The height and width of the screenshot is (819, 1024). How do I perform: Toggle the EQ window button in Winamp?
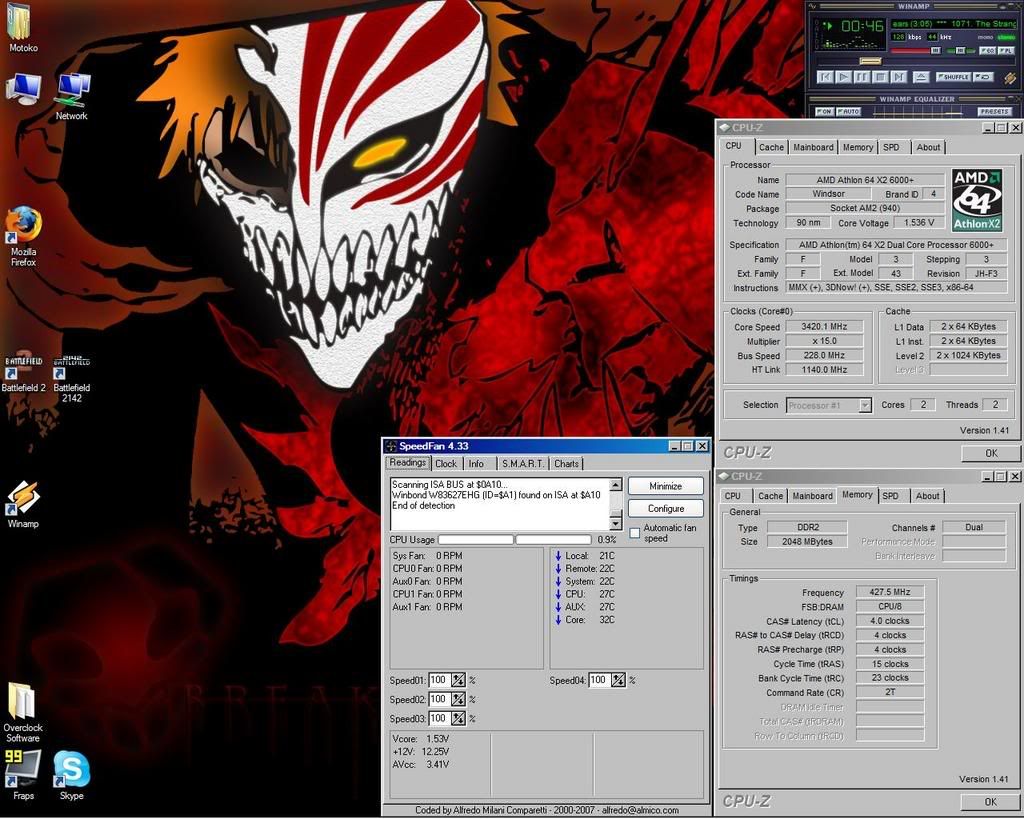click(x=989, y=50)
